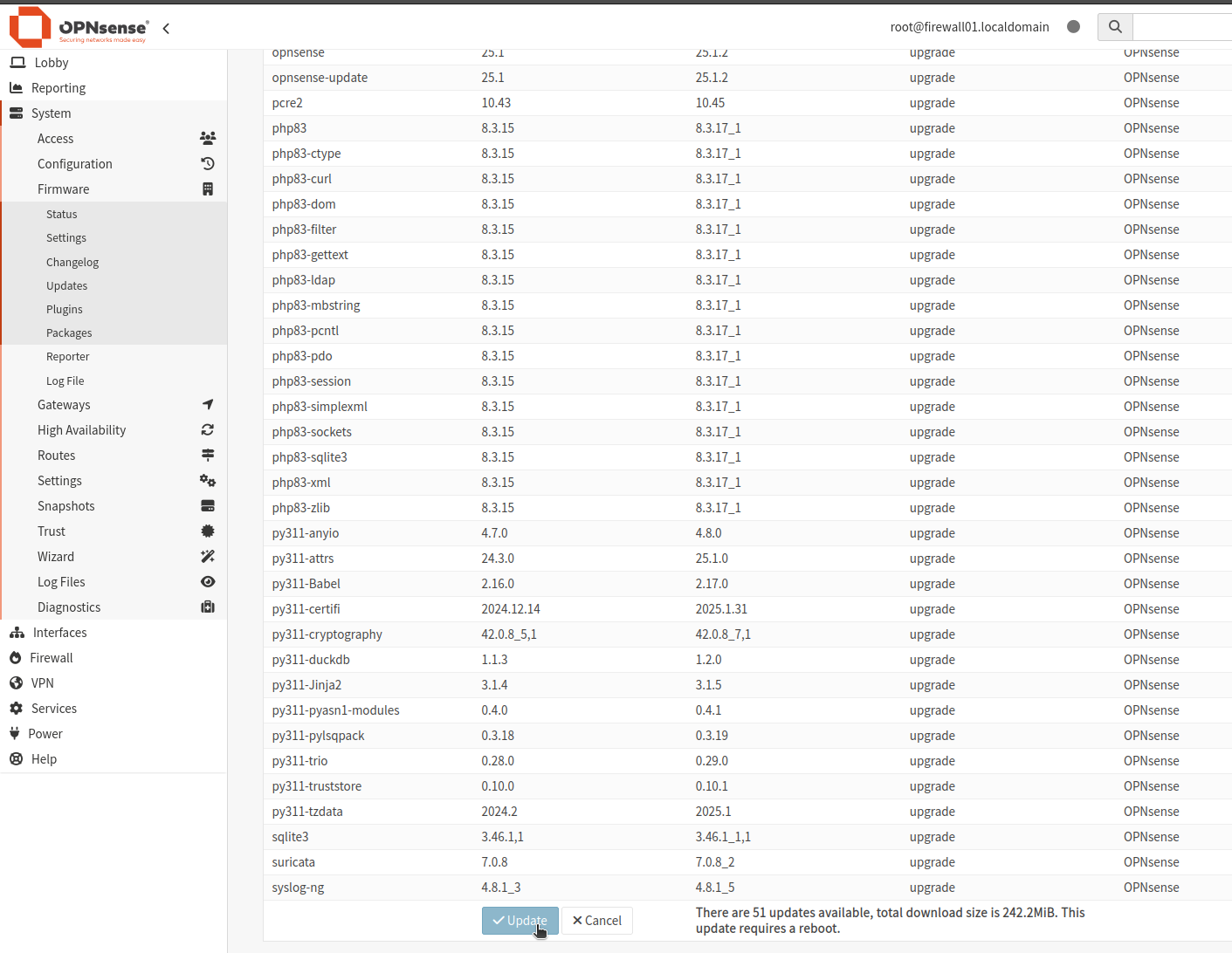This screenshot has width=1232, height=953.
Task: Open Firmware Log File page
Action: (65, 381)
